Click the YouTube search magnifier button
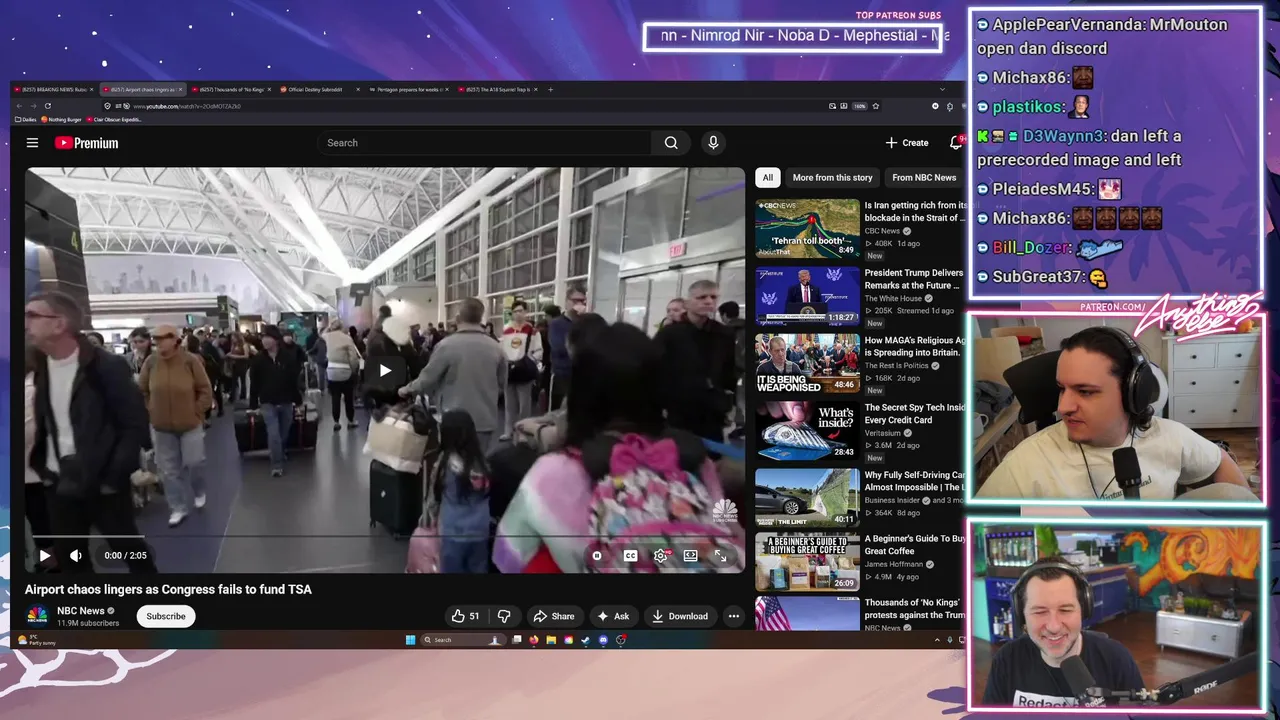The image size is (1280, 720). point(671,143)
